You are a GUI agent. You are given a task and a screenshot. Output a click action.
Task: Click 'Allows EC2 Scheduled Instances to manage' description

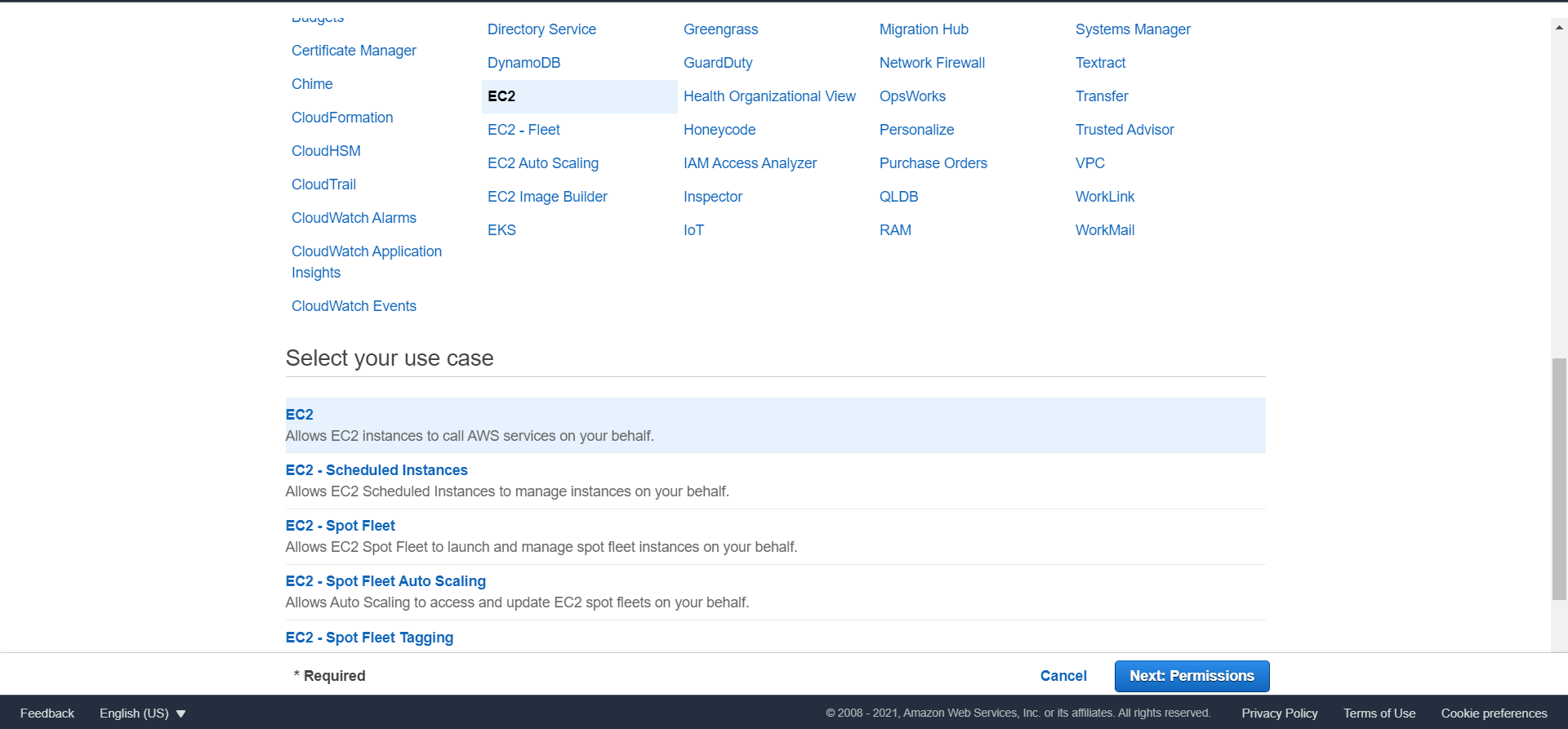pyautogui.click(x=507, y=491)
